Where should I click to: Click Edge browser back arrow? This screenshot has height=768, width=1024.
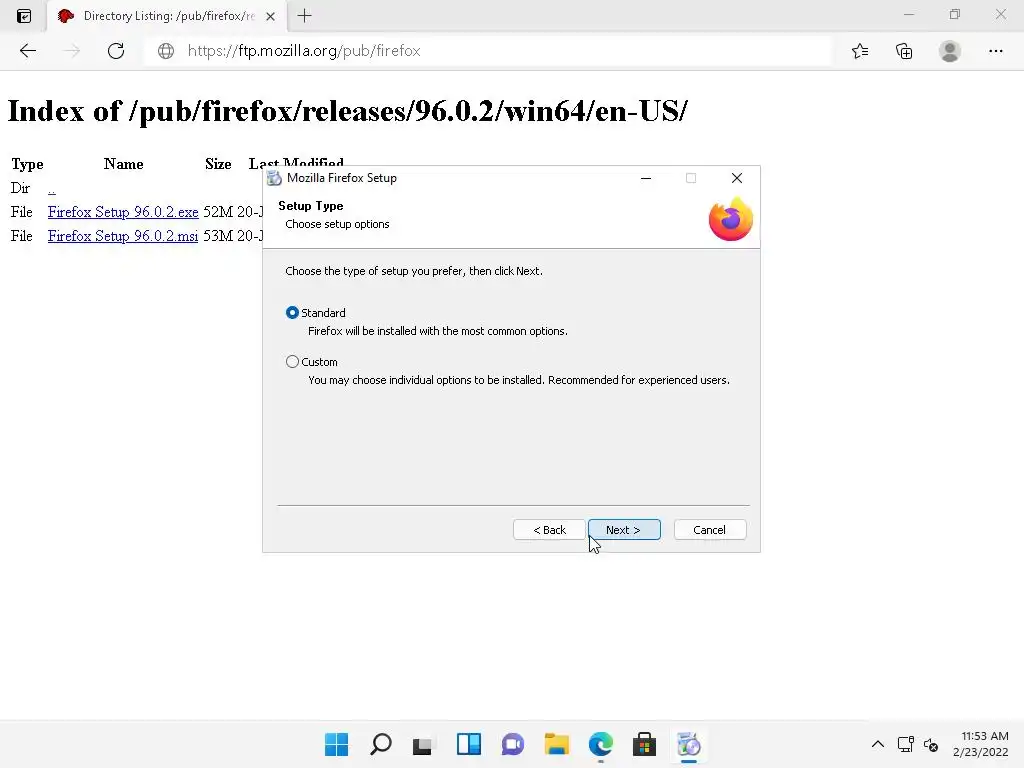point(27,51)
